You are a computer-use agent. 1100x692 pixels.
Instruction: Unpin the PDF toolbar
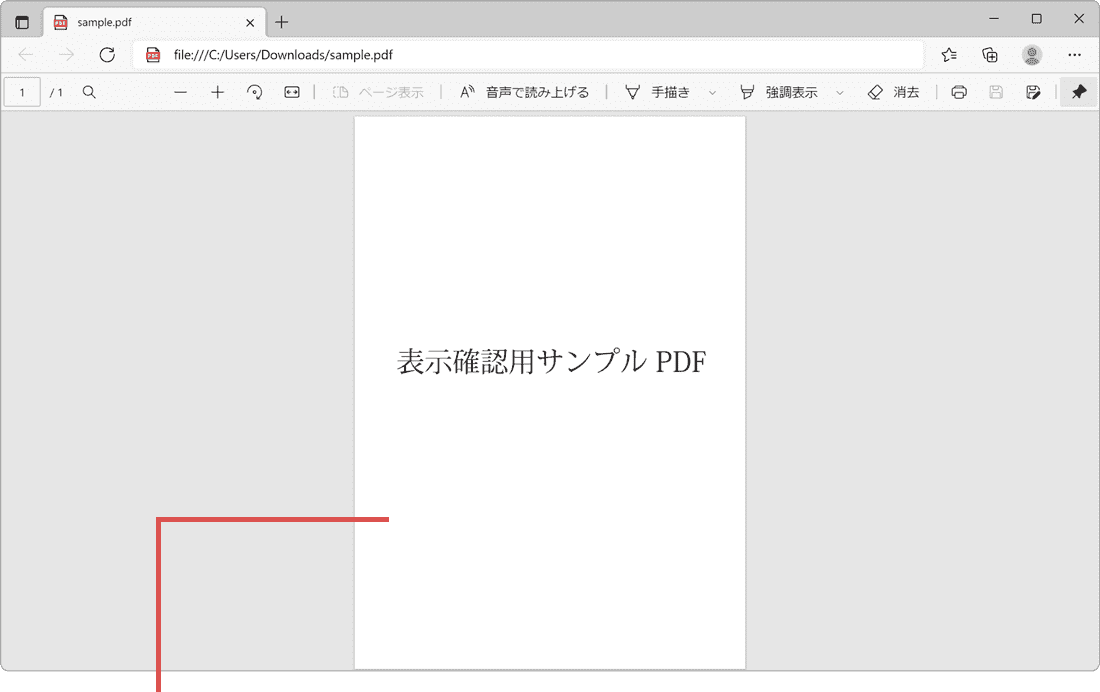click(x=1078, y=92)
